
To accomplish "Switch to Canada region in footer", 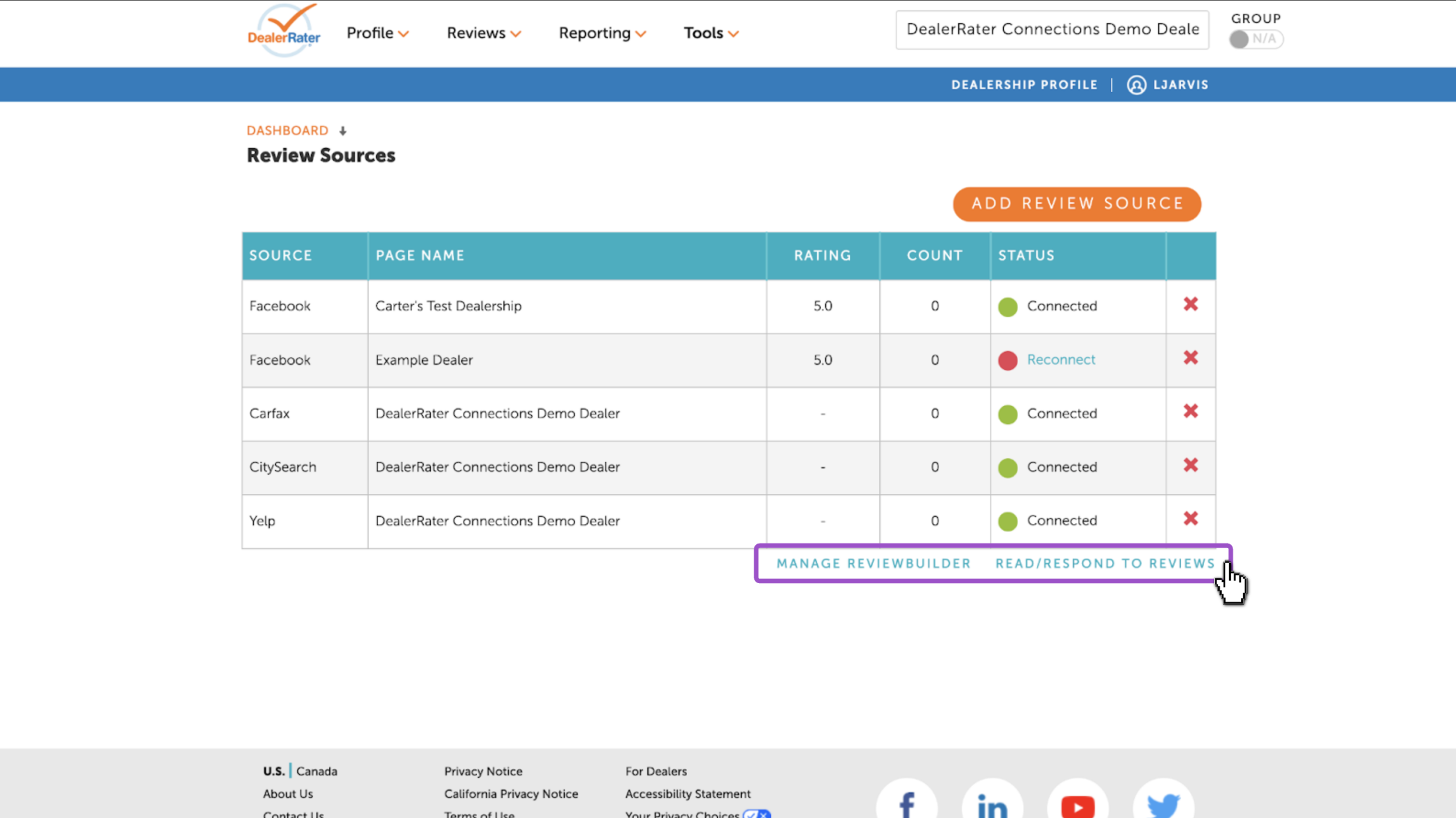I will coord(317,771).
